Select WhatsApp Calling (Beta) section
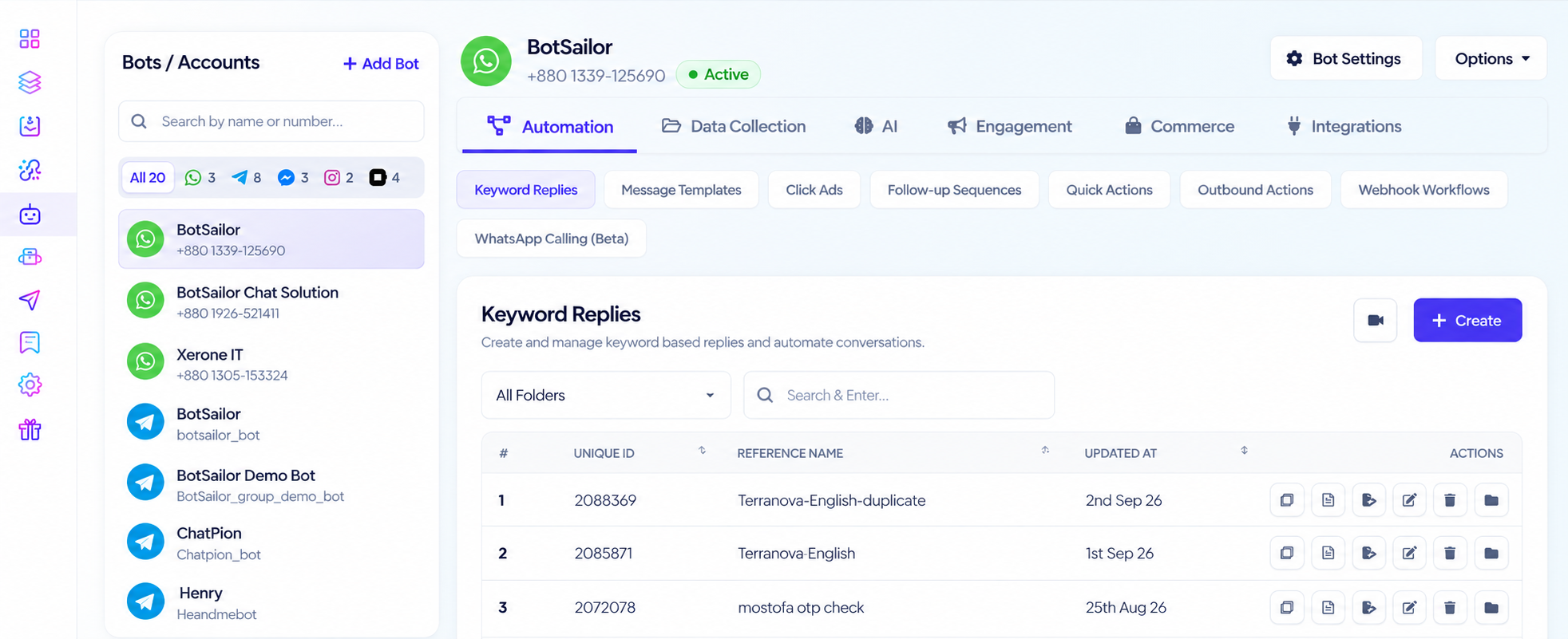Image resolution: width=1568 pixels, height=639 pixels. pyautogui.click(x=551, y=239)
